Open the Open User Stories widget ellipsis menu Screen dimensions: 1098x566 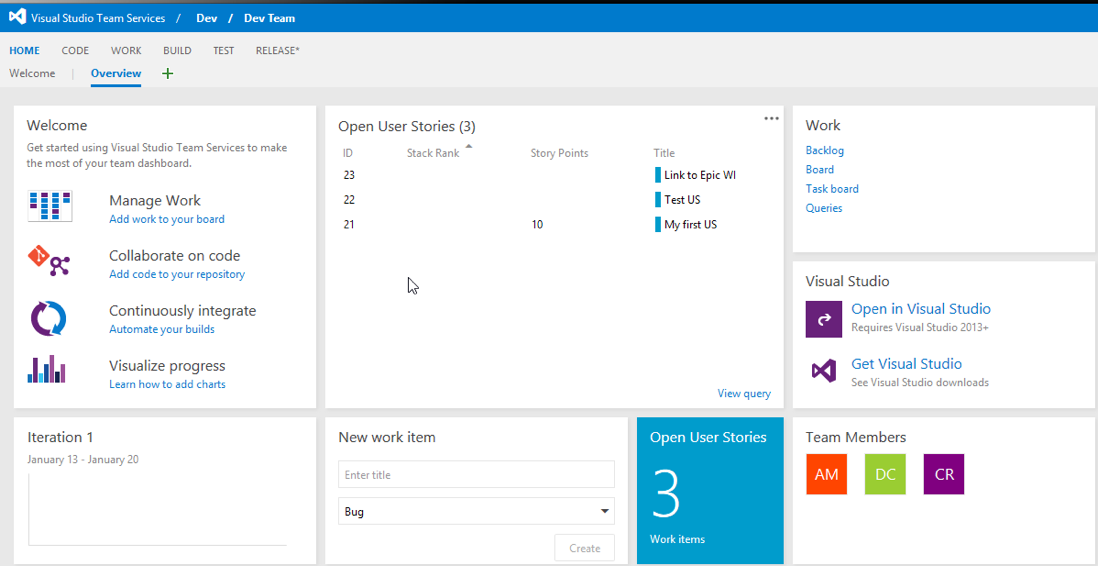tap(771, 118)
